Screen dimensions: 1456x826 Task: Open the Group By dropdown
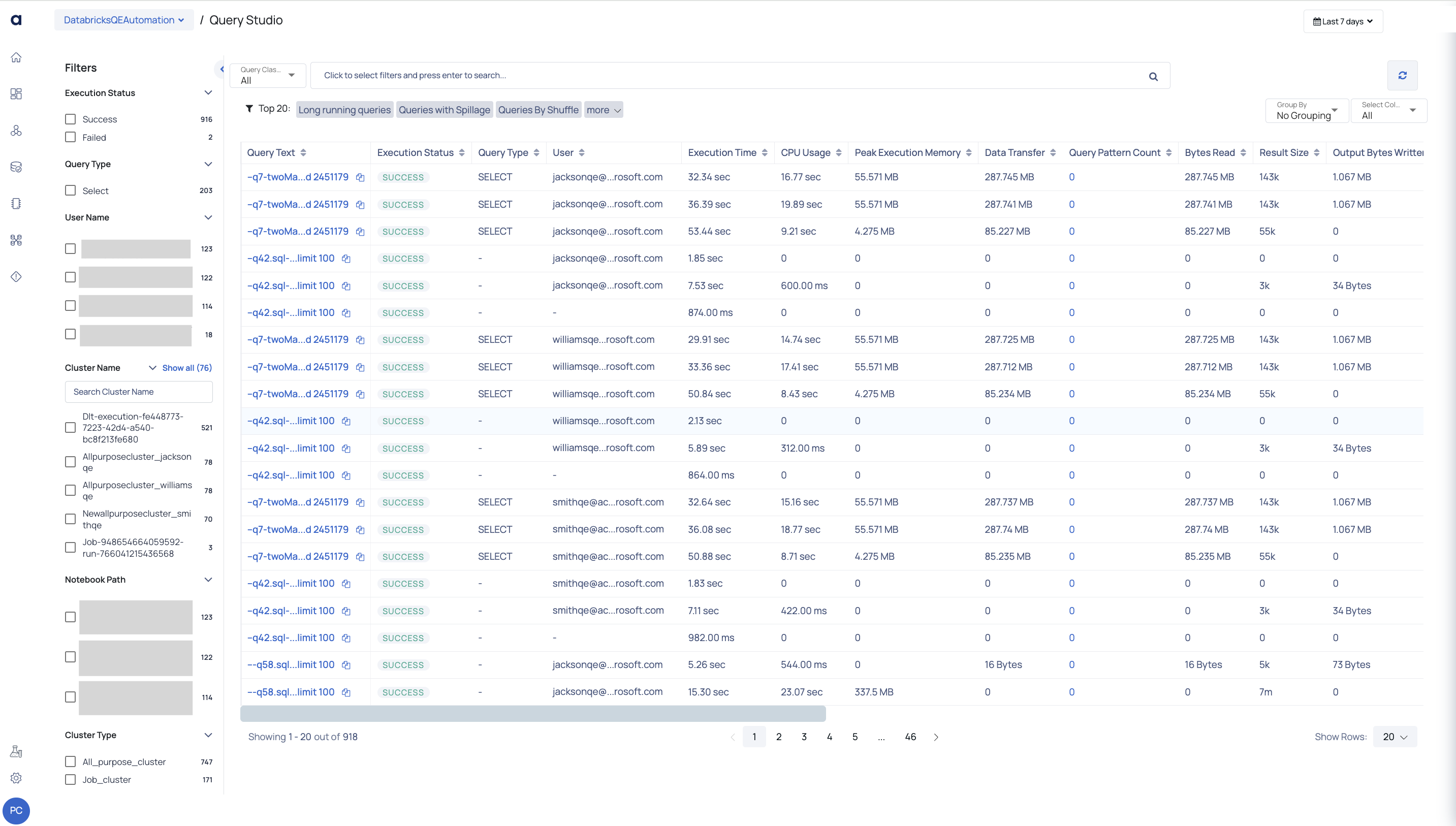point(1307,111)
